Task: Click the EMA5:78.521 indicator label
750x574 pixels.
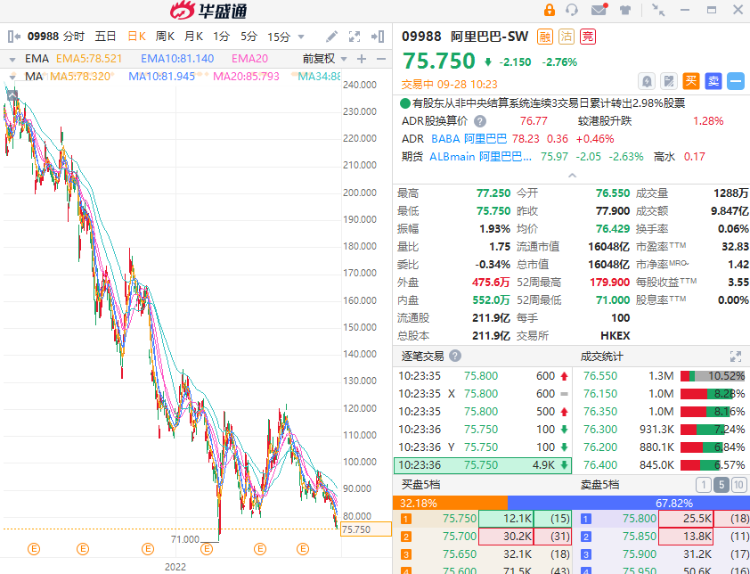Action: [x=89, y=59]
